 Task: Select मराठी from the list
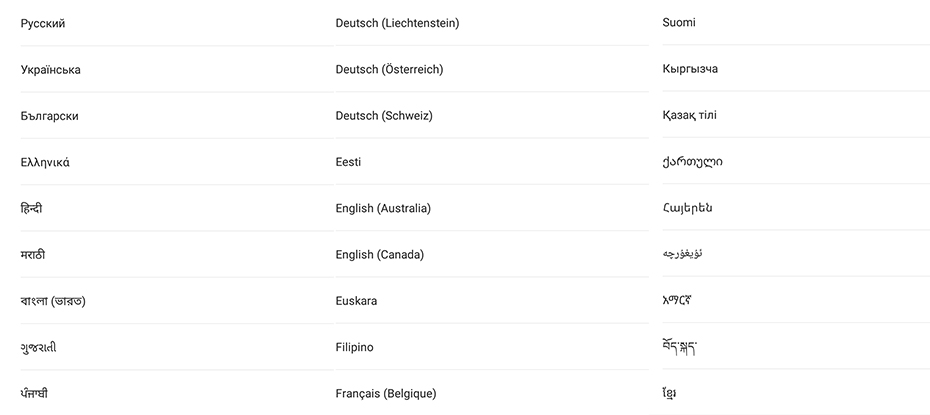[33, 255]
